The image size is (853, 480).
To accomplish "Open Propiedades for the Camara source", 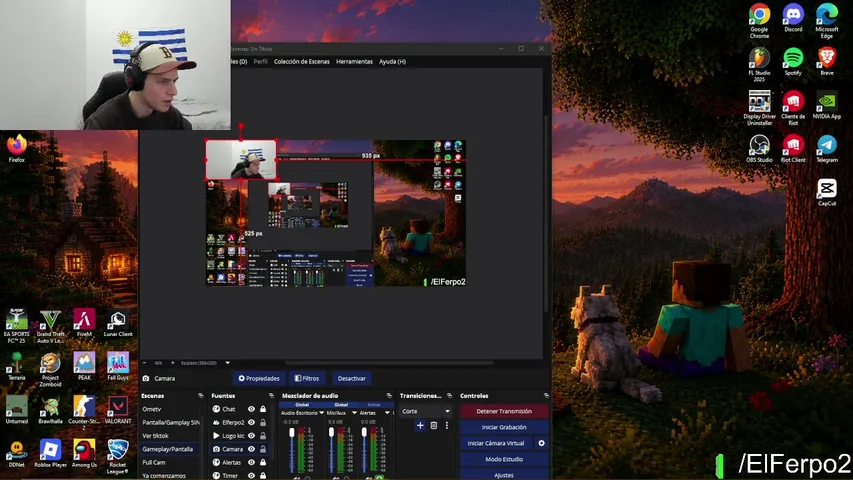I will coord(258,378).
